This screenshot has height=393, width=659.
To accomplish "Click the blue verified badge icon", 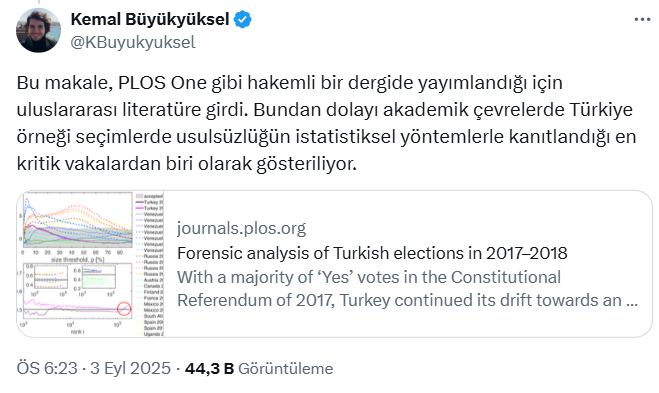I will 243,19.
